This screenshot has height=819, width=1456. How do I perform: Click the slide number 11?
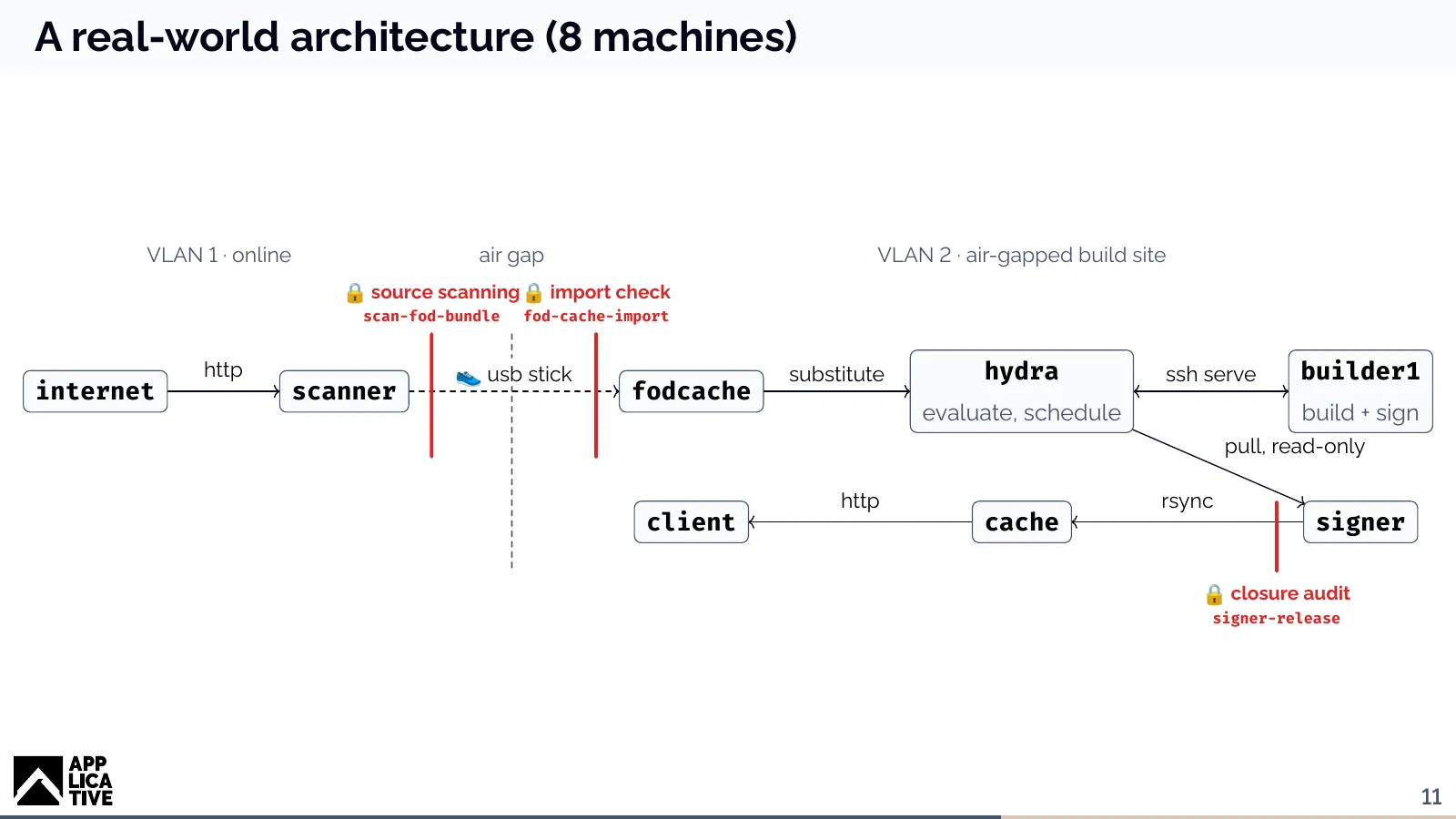[1431, 796]
